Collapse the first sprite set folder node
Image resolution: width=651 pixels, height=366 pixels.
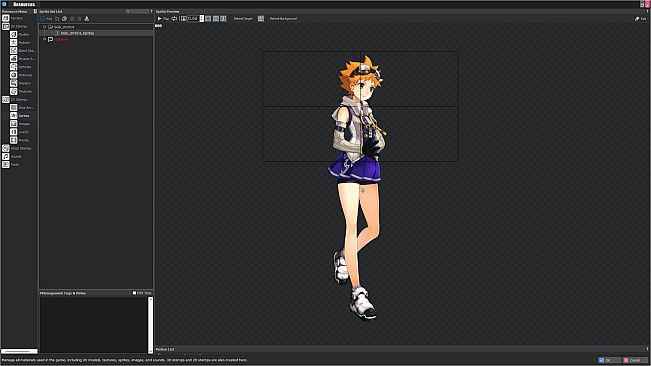44,27
